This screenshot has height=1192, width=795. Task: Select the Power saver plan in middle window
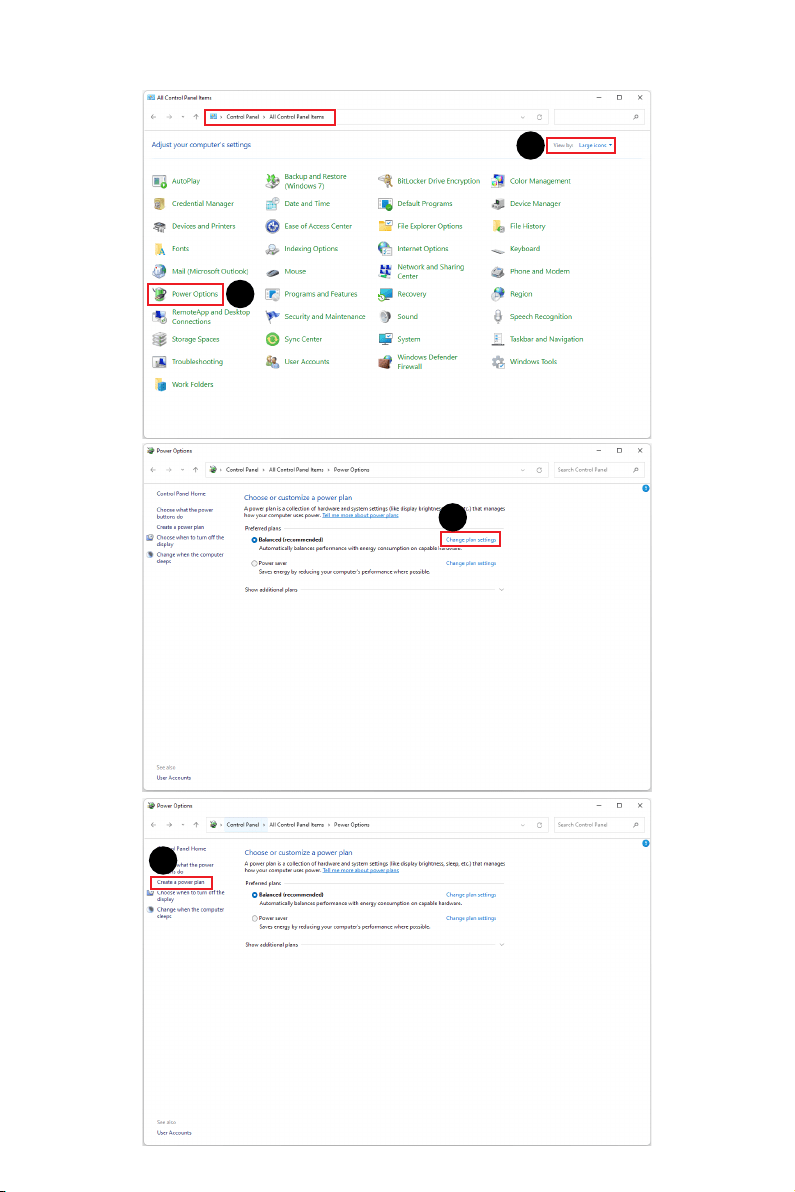255,563
